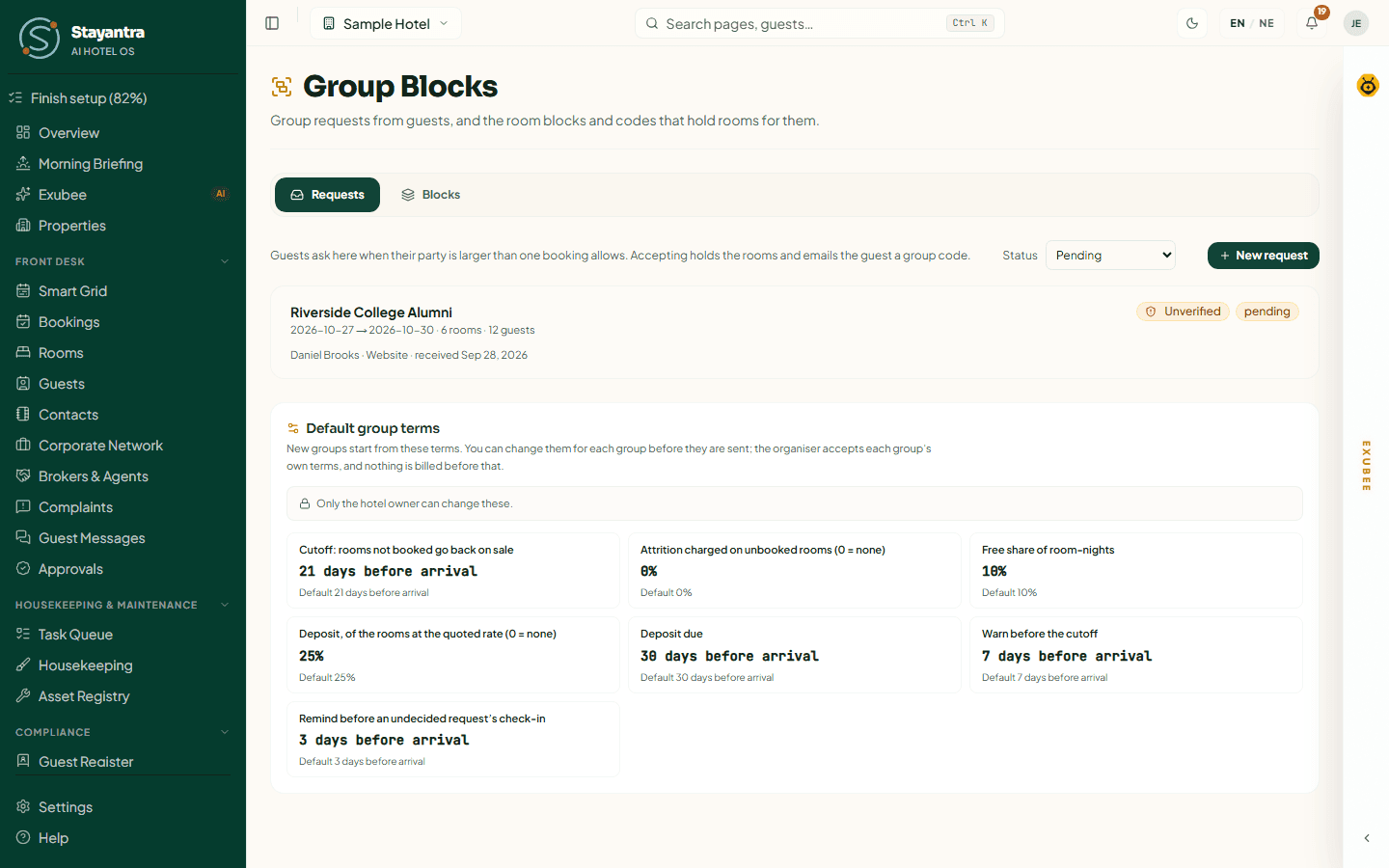Image resolution: width=1389 pixels, height=868 pixels.
Task: Click the Exubee owl assistant icon
Action: 1368,86
